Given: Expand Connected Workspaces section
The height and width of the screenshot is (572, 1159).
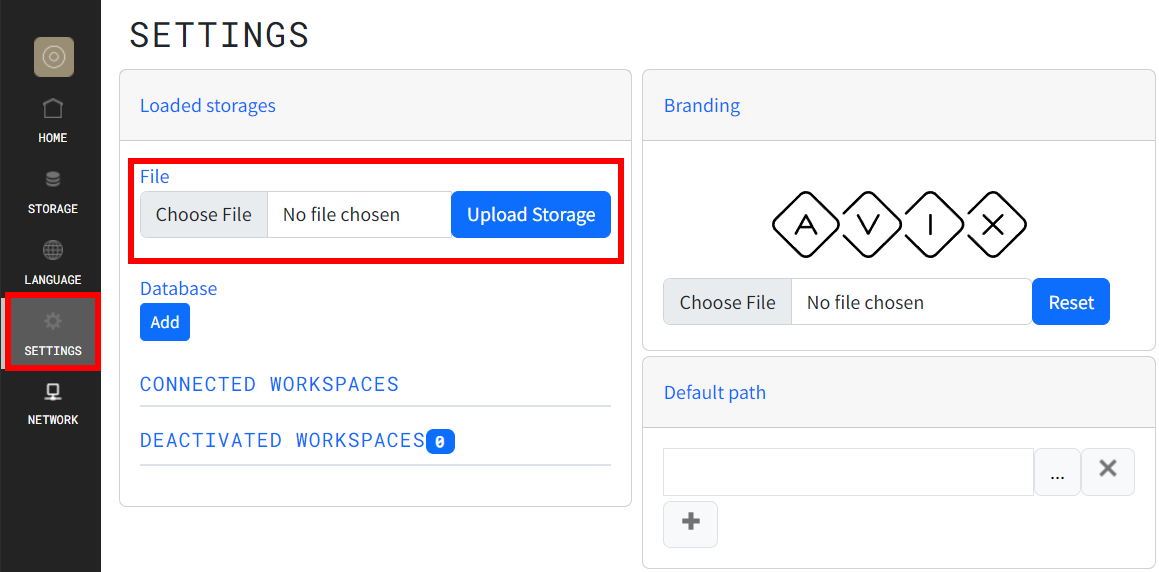Looking at the screenshot, I should 269,384.
